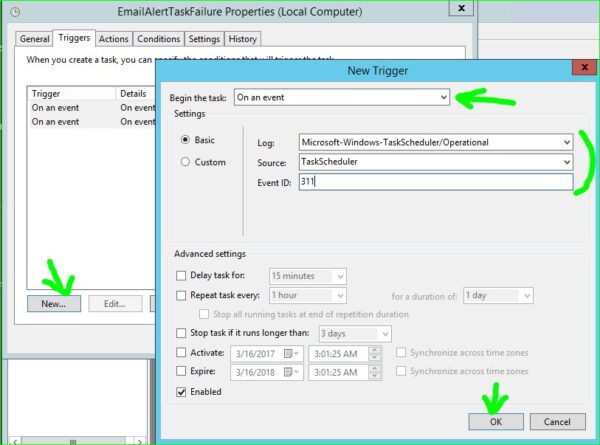
Task: Open the Expire date calendar picker icon
Action: pyautogui.click(x=291, y=372)
